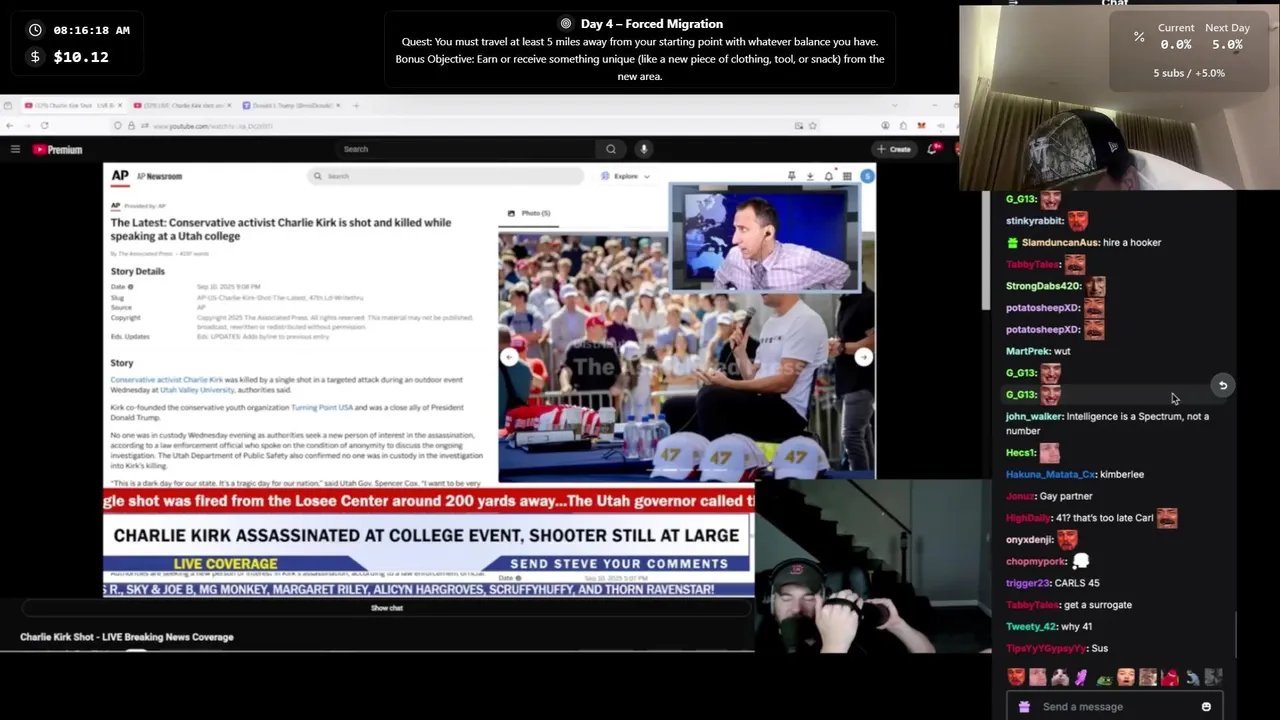
Task: Open the YouTube notifications bell
Action: [932, 149]
